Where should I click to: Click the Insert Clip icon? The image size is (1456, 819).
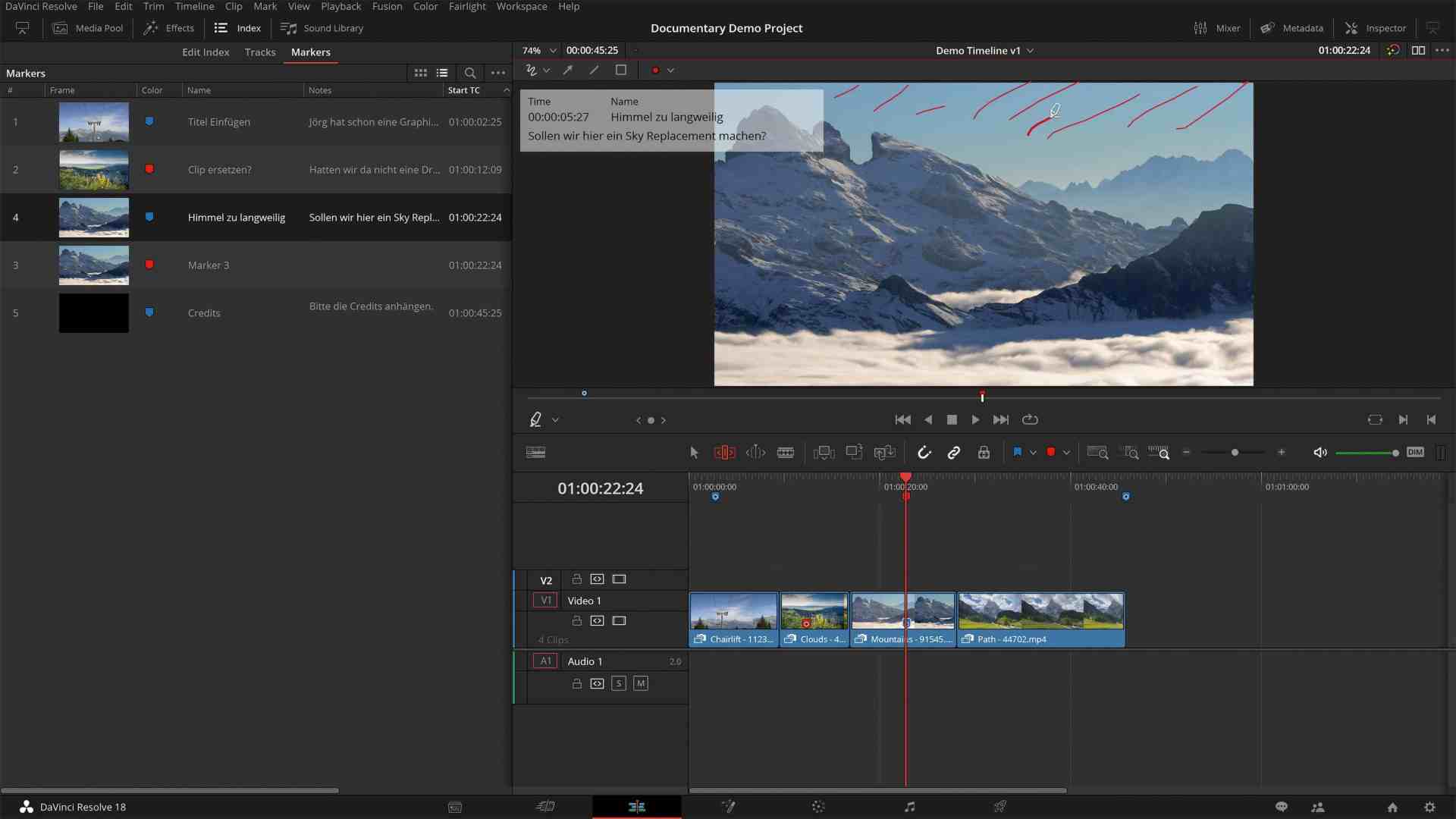tap(824, 452)
